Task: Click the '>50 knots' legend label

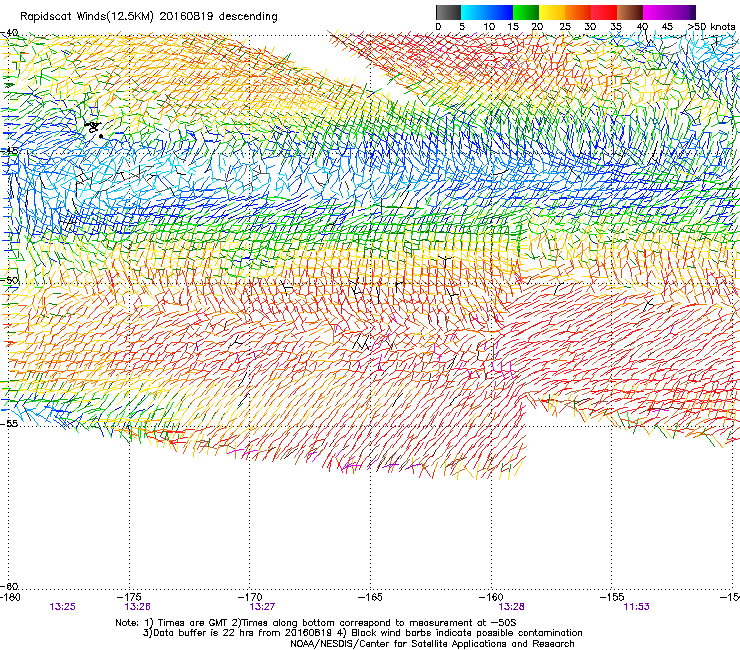Action: pyautogui.click(x=712, y=27)
